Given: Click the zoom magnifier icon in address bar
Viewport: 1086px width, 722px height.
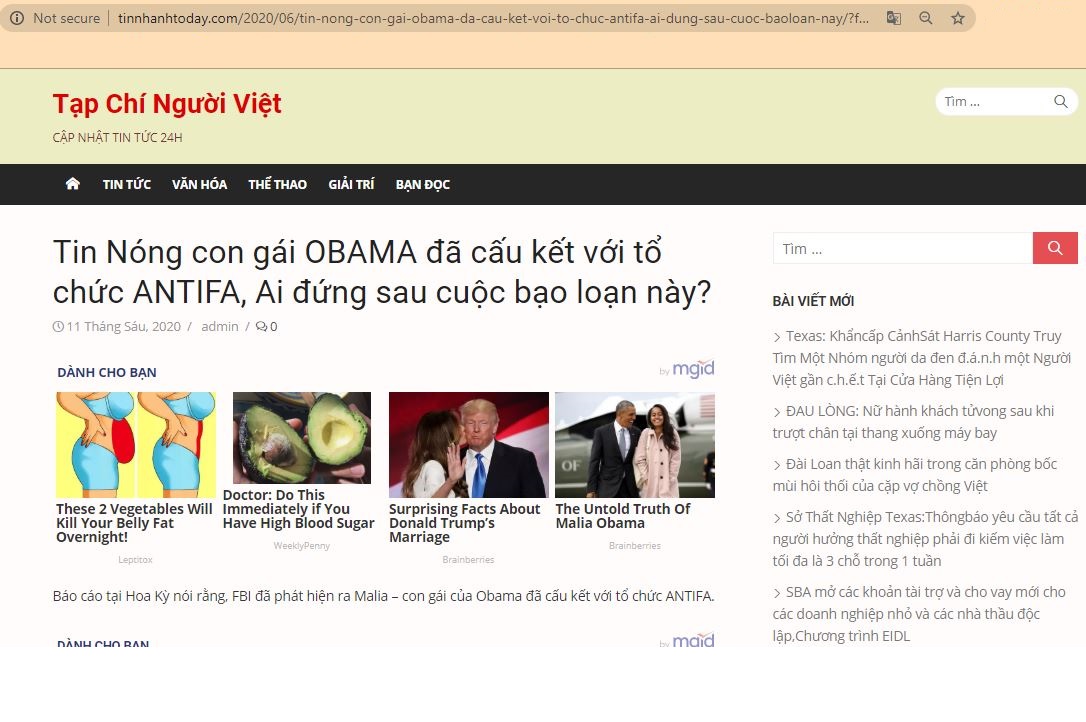Looking at the screenshot, I should click(x=926, y=18).
